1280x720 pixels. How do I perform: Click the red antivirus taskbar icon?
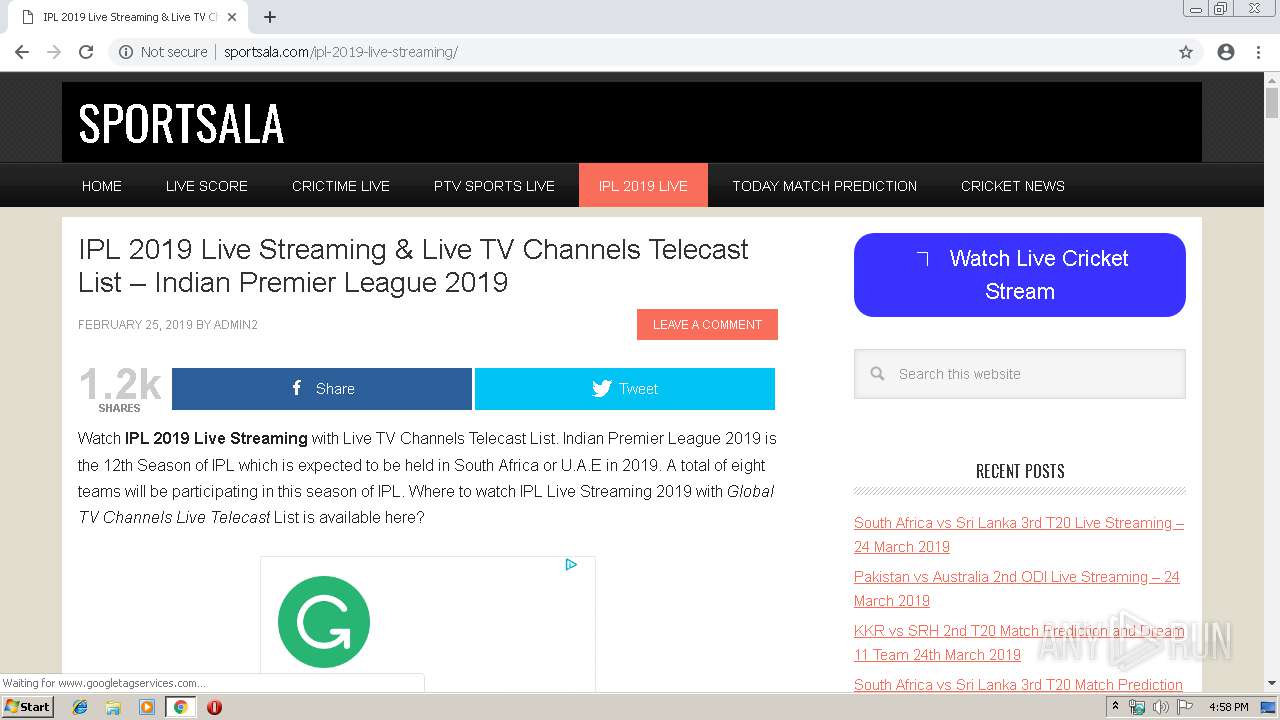[x=214, y=707]
